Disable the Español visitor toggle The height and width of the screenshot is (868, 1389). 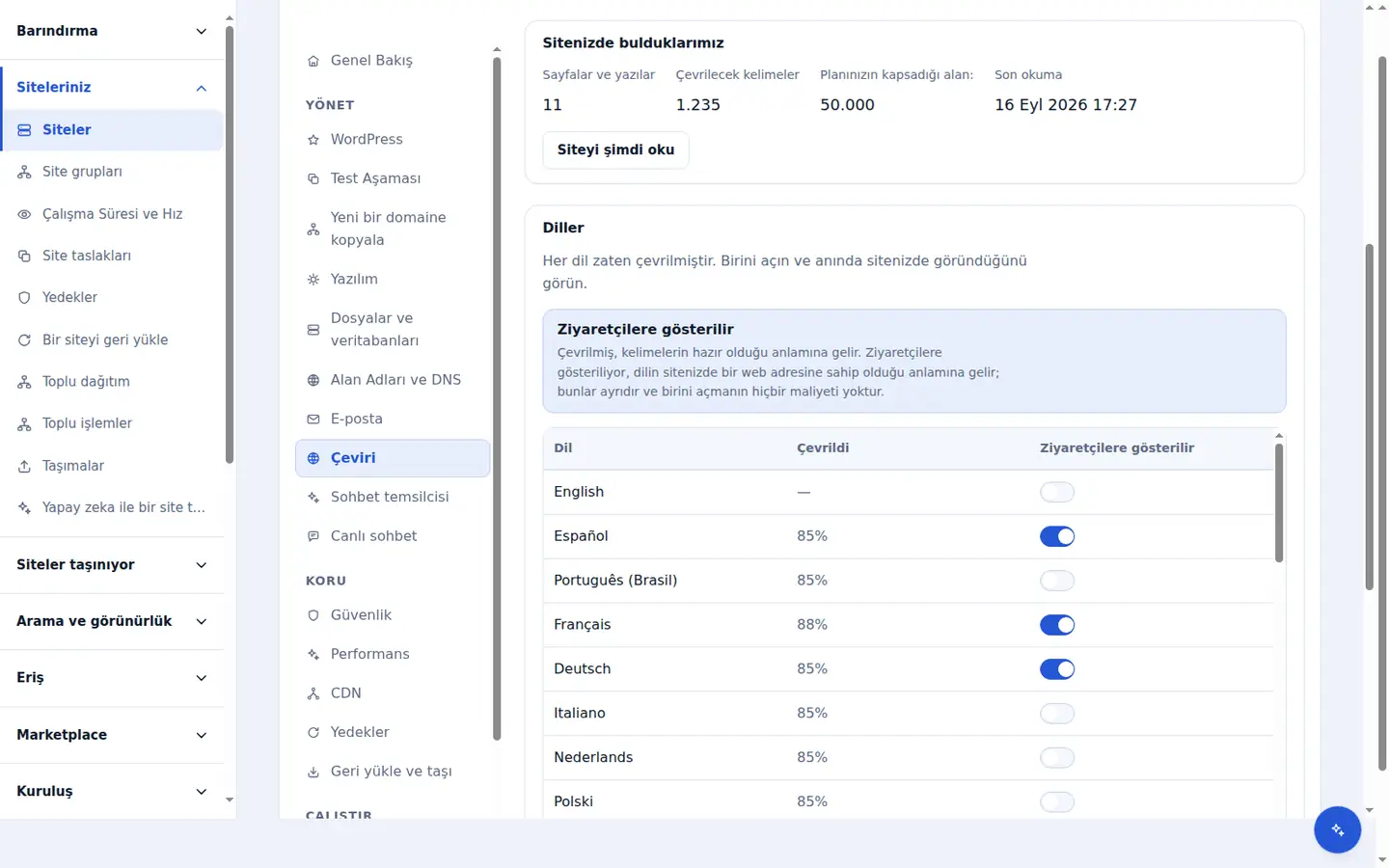1057,536
